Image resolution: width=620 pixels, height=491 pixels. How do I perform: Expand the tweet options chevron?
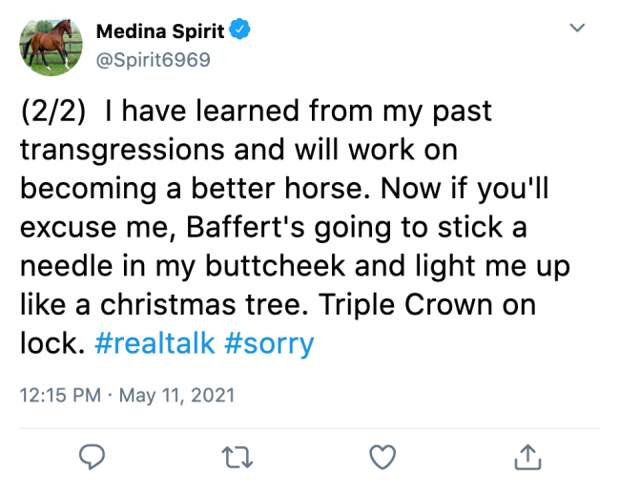[x=577, y=28]
